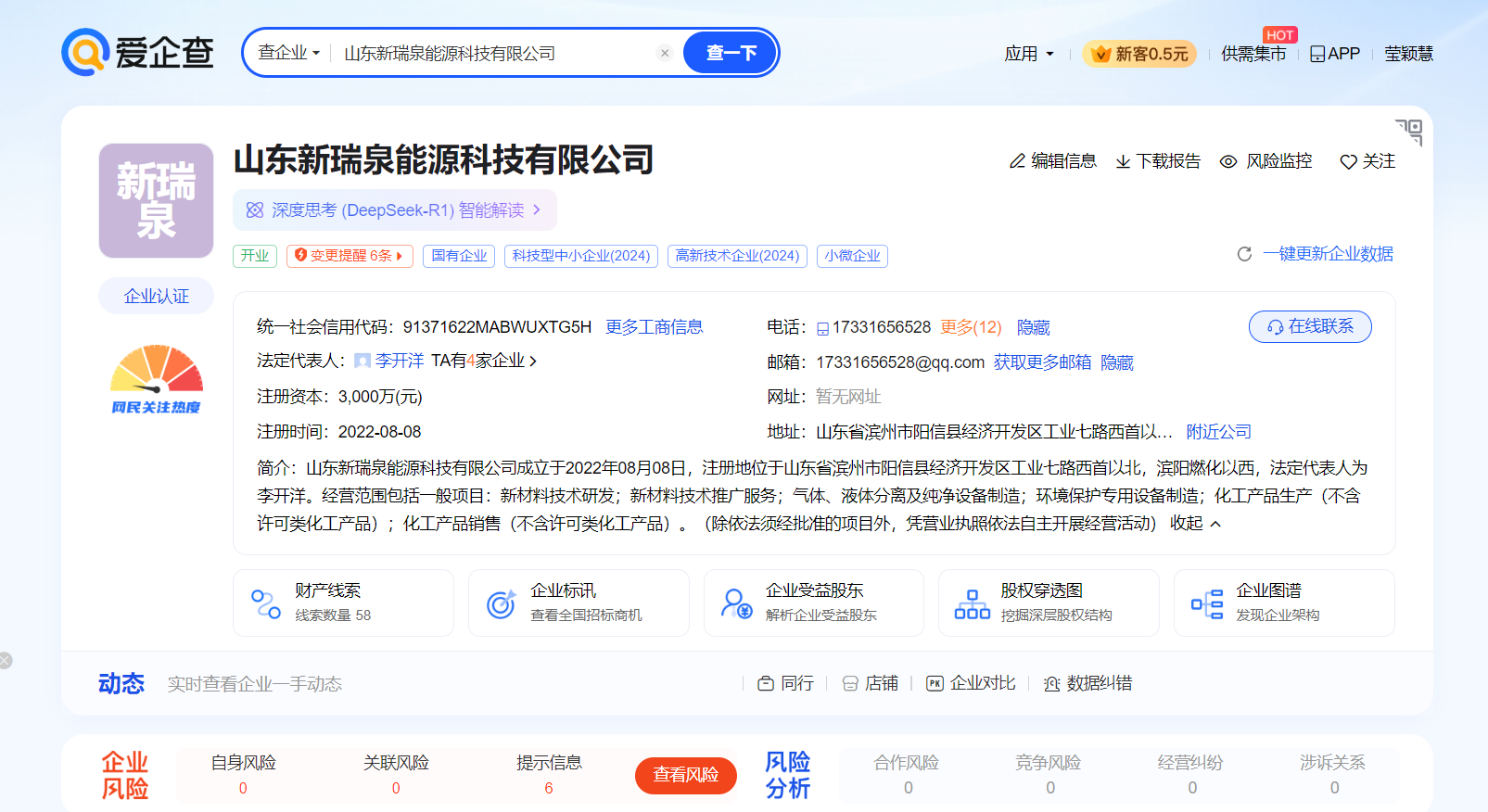Screen dimensions: 1488x812
Task: Show 更多(12) phone numbers
Action: point(971,327)
